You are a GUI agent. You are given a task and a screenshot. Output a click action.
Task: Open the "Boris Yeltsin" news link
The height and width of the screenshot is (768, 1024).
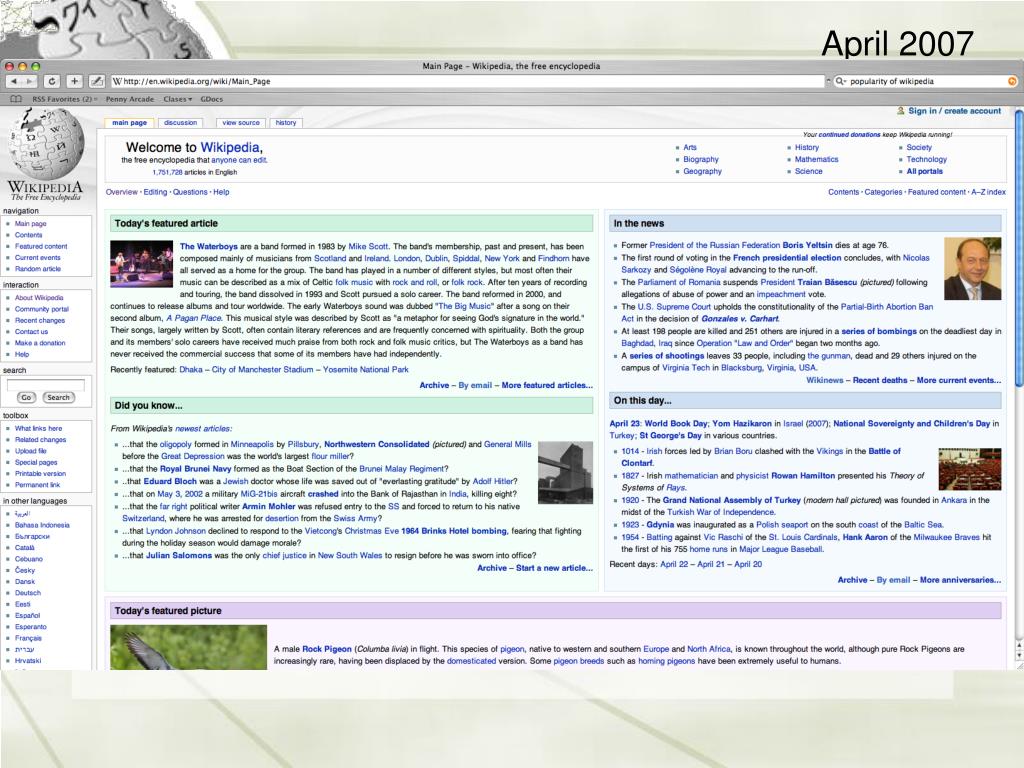(807, 246)
